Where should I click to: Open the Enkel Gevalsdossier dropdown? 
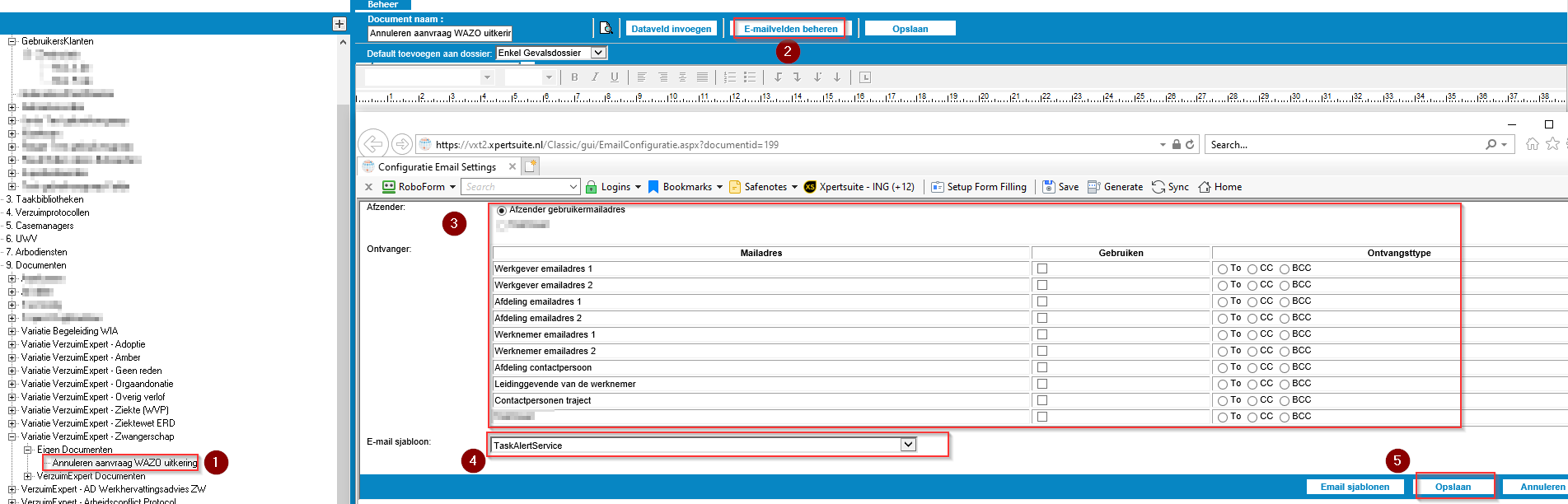point(599,53)
